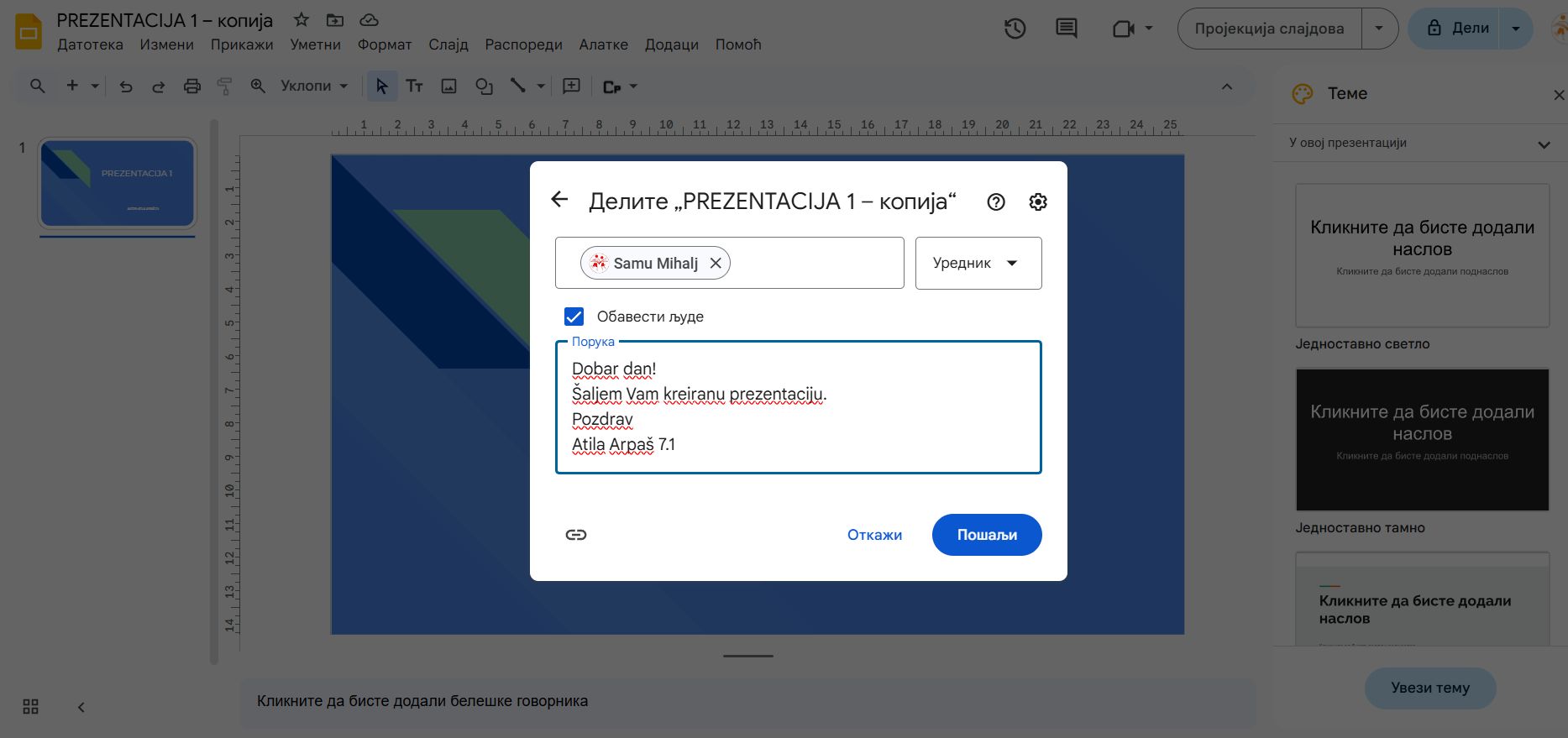Go back using the dialog arrow
The image size is (1568, 738).
point(559,200)
